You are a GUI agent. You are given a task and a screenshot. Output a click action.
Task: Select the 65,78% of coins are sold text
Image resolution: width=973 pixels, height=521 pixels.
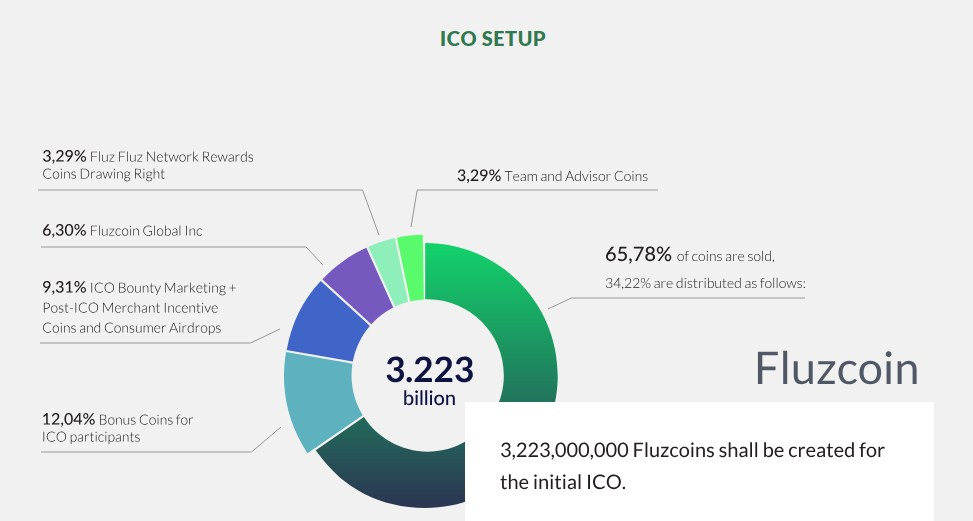click(690, 255)
